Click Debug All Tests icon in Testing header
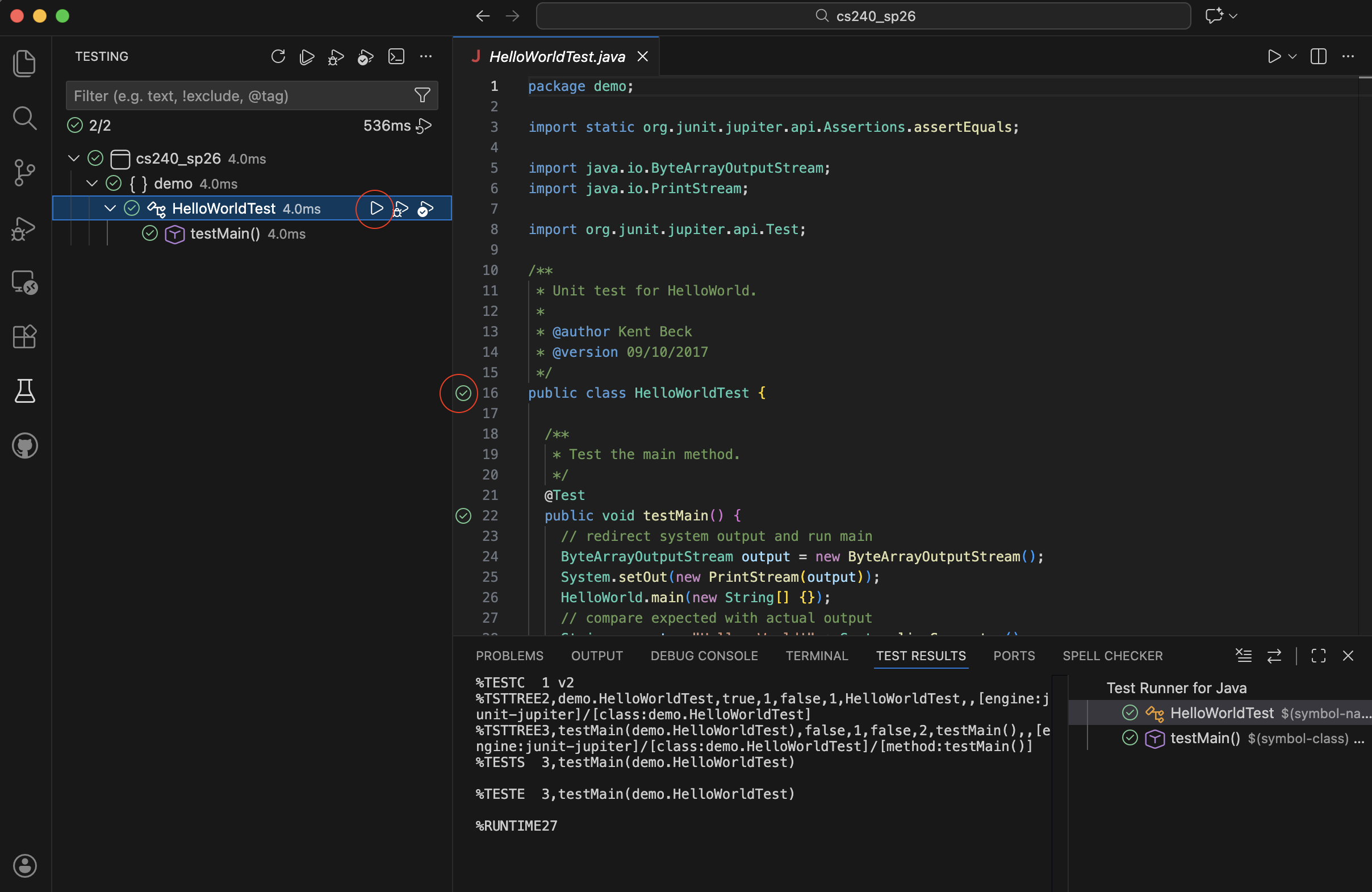 336,56
